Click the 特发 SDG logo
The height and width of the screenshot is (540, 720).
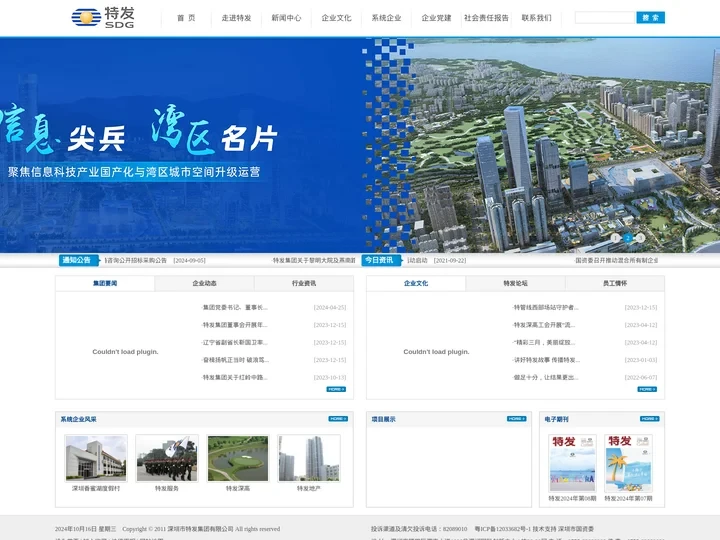point(103,17)
